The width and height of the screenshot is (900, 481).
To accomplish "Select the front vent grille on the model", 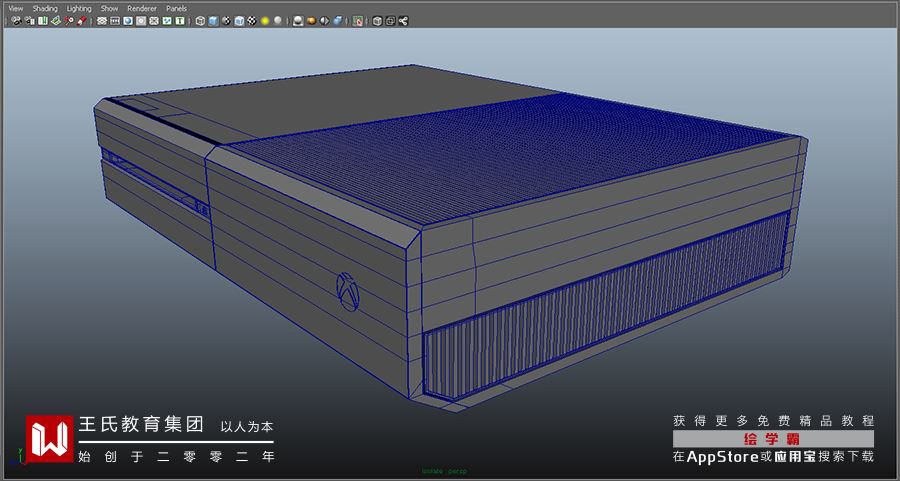I will click(606, 307).
